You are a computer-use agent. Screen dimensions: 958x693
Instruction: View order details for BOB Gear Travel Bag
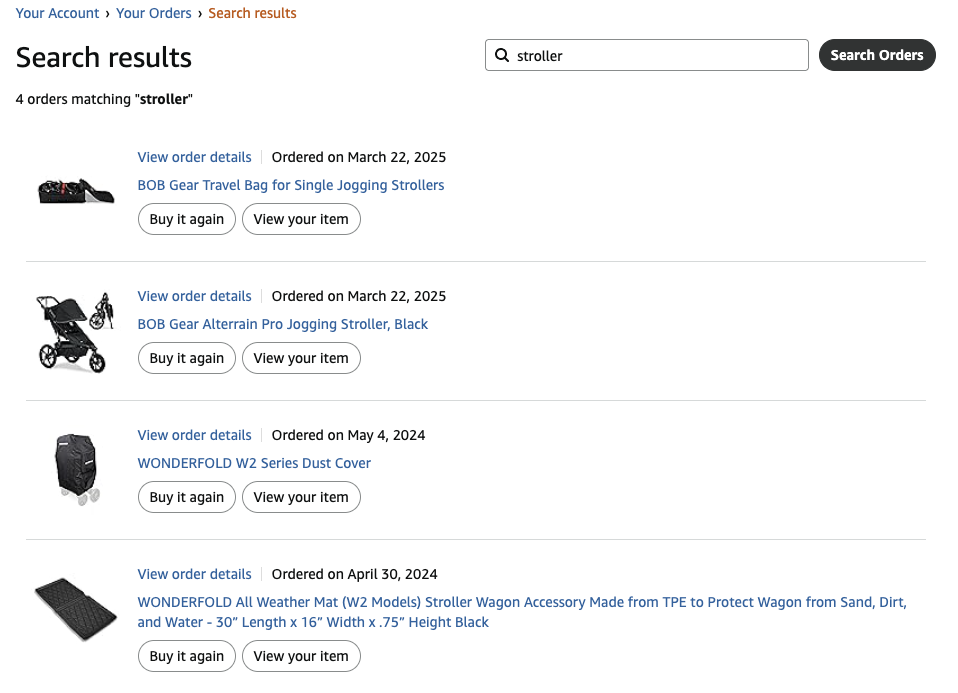point(194,157)
